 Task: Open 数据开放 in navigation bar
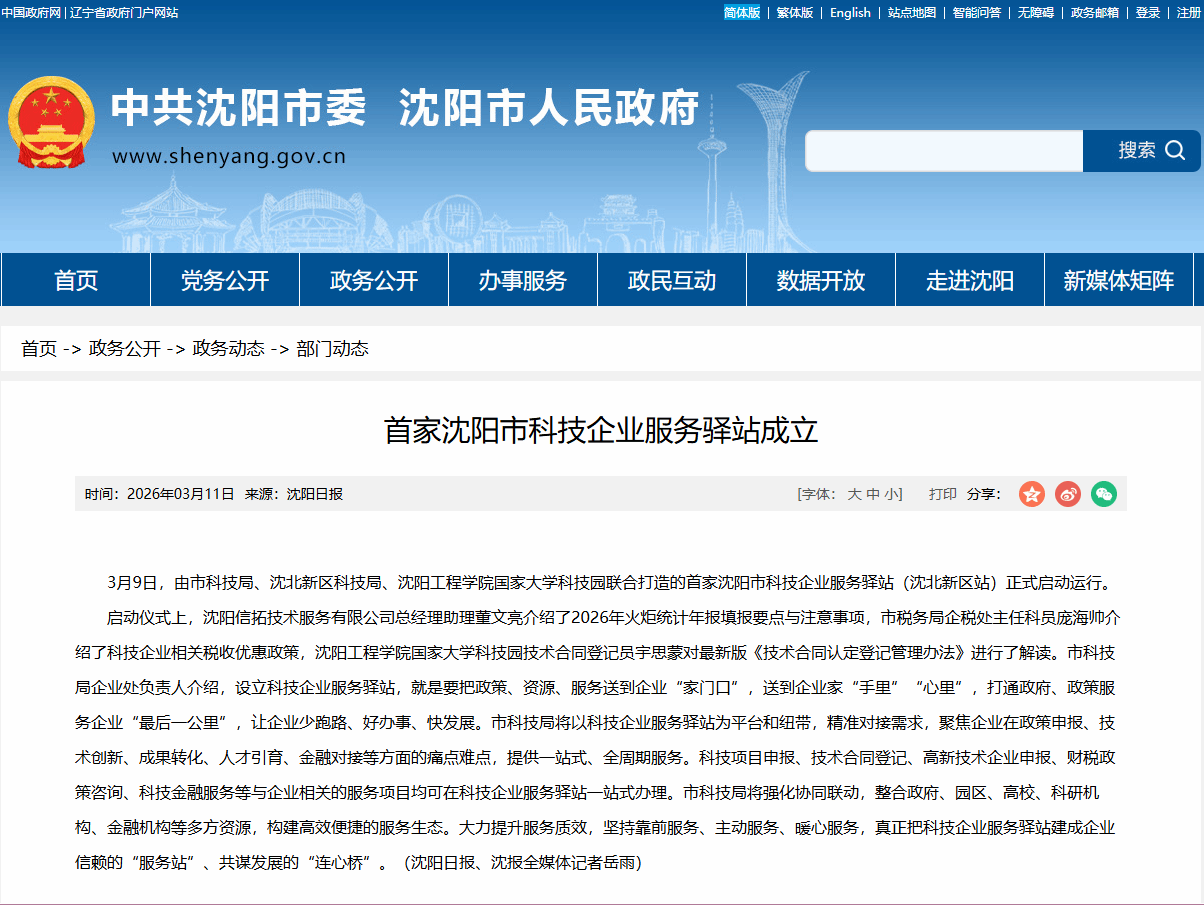coord(820,280)
